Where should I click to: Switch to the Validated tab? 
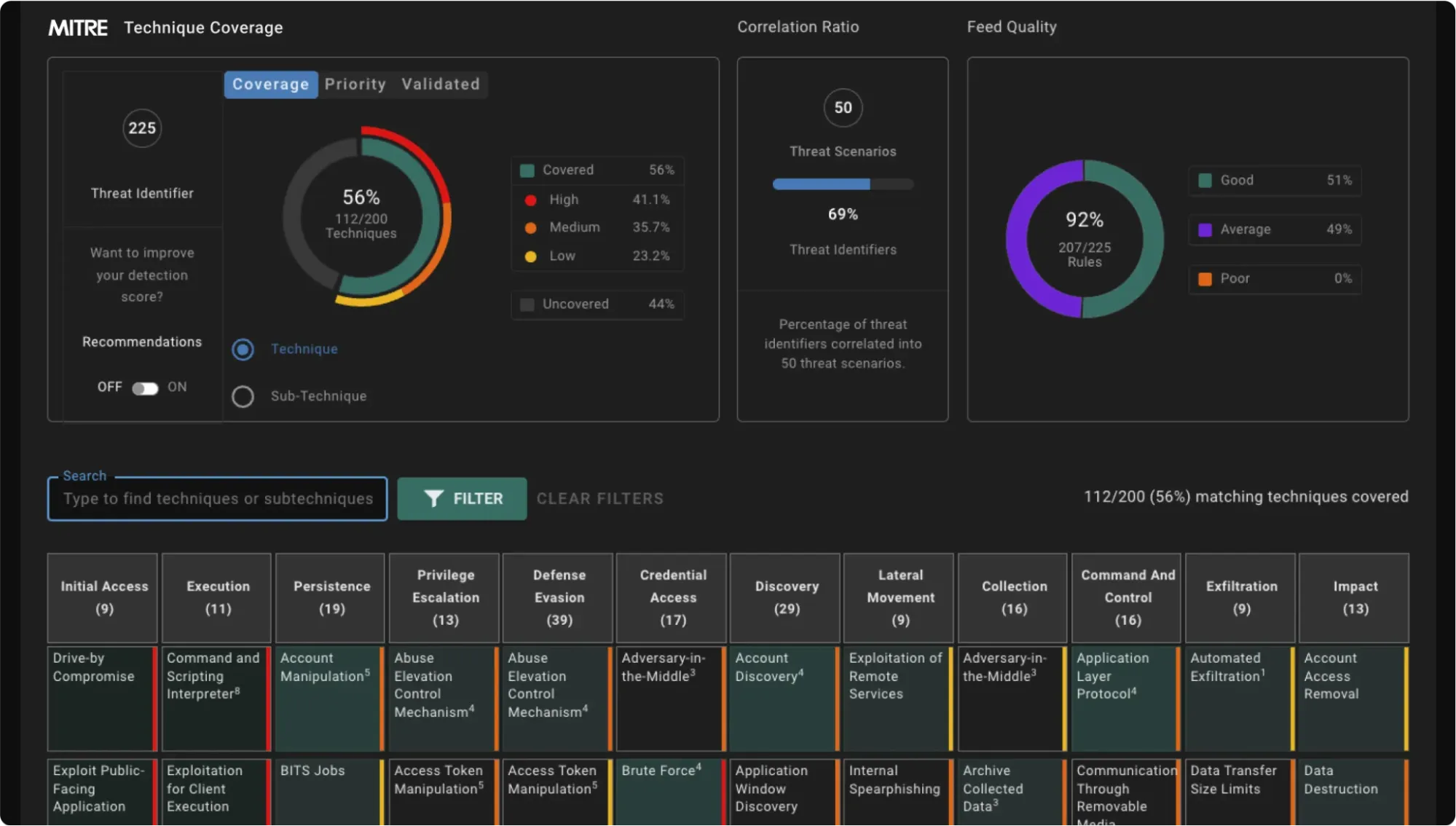point(441,84)
